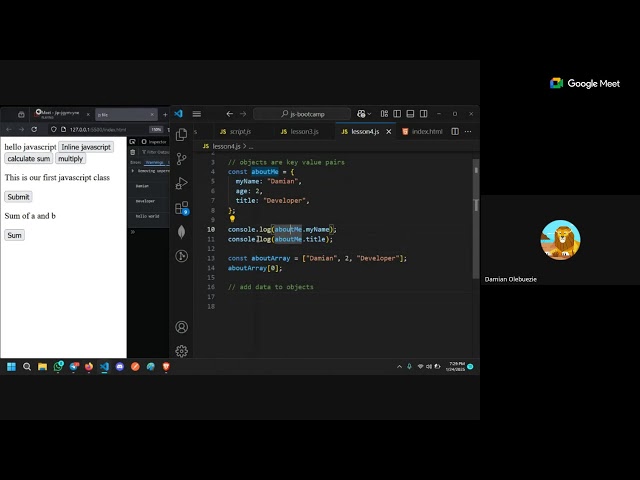
Task: Customize layout icon in title bar
Action: click(384, 114)
